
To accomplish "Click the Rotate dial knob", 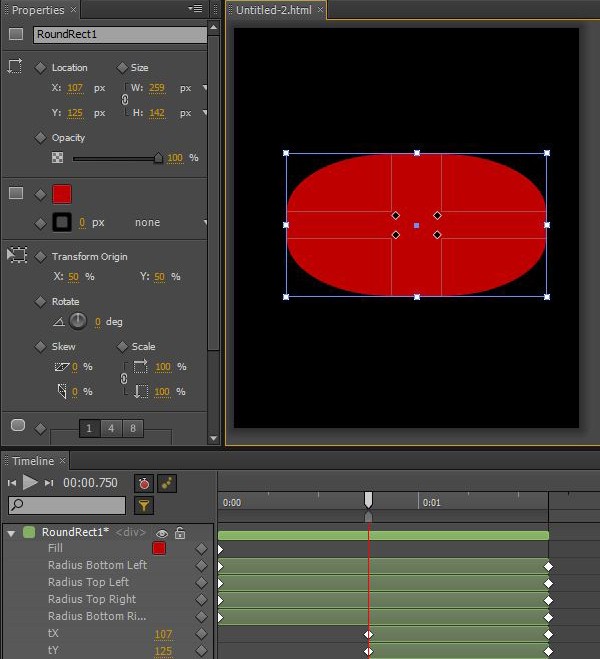I will coord(78,322).
